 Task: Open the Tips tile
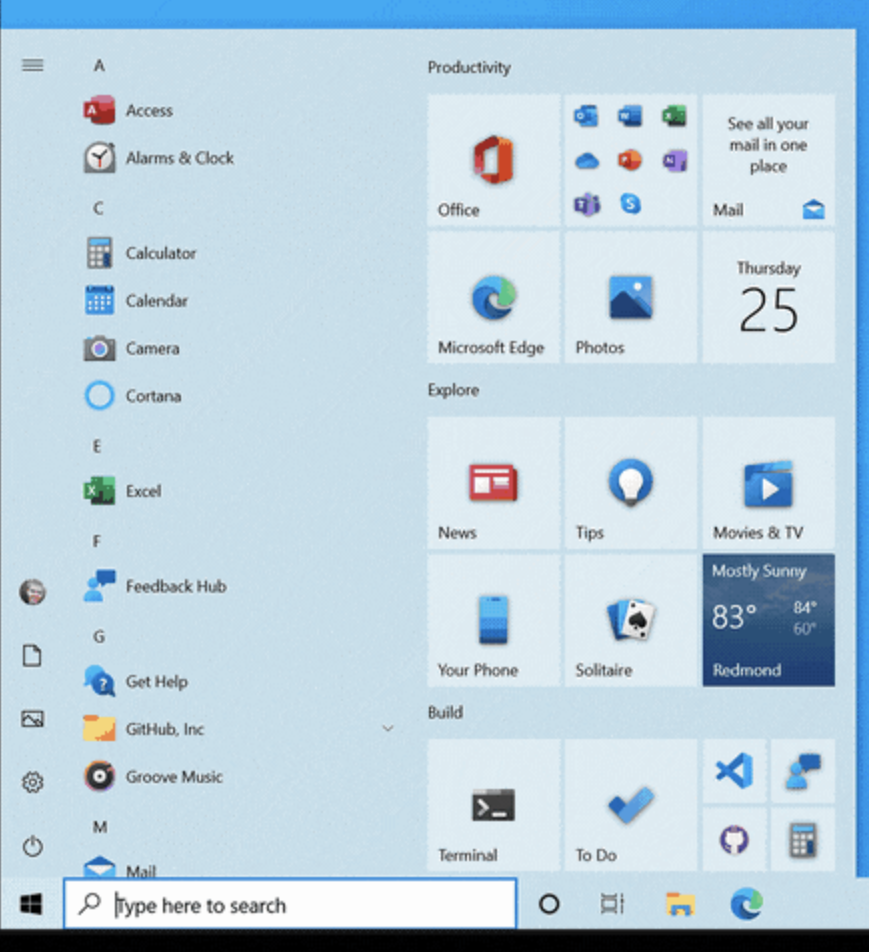tap(631, 483)
